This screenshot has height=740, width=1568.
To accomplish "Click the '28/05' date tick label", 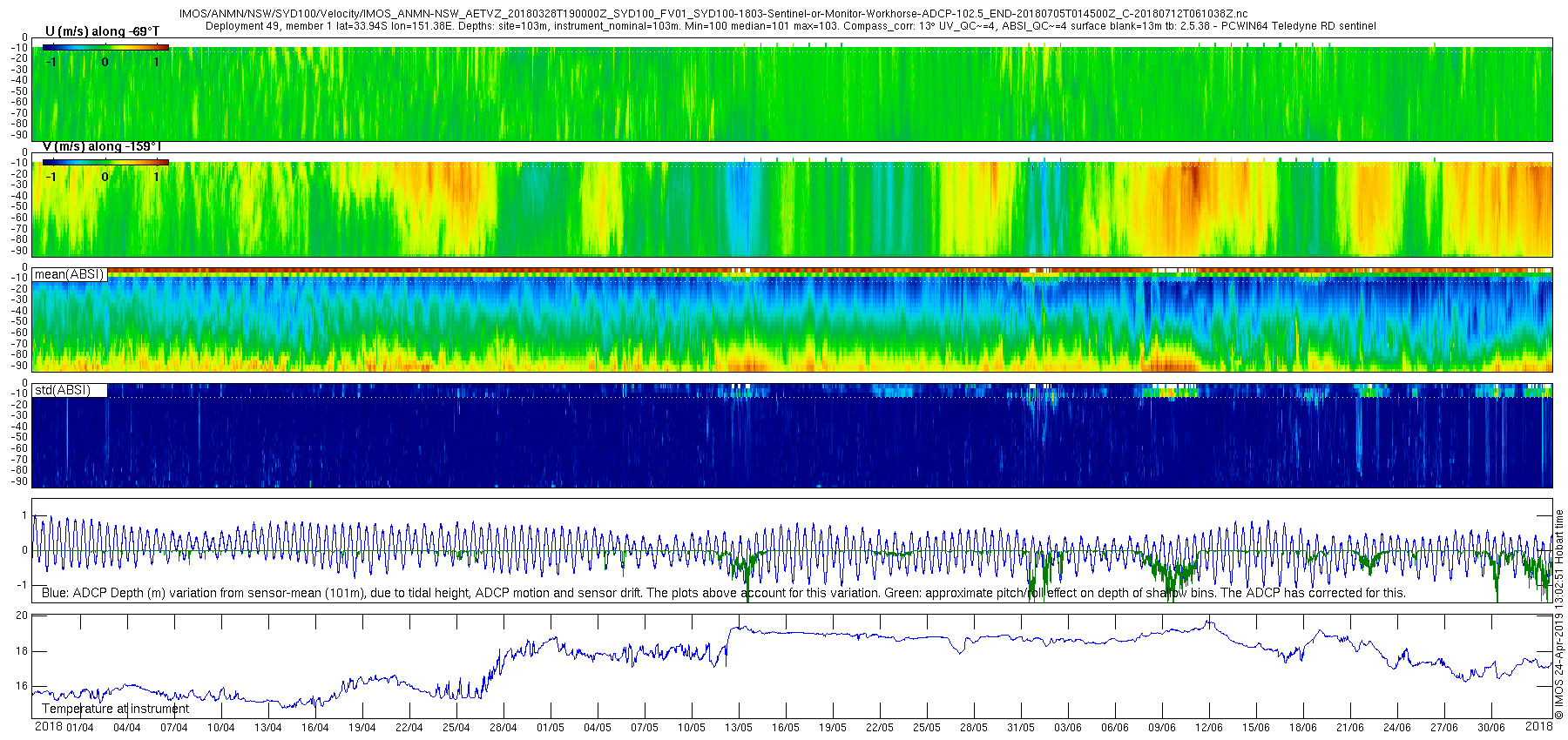I will [974, 728].
